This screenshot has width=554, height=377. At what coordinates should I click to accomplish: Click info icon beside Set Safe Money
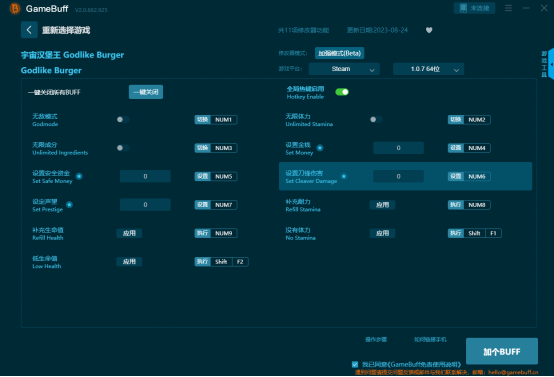point(79,176)
